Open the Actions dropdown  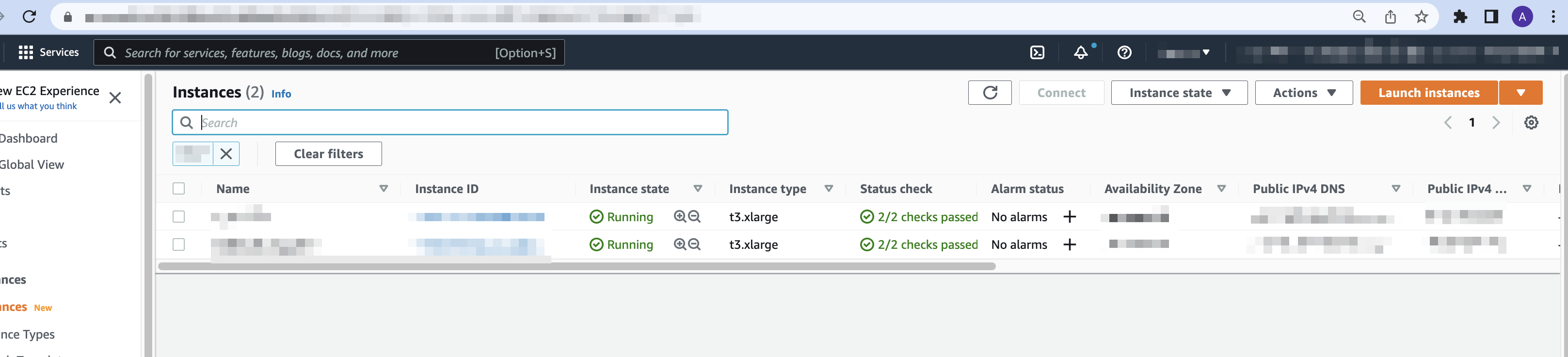[1304, 93]
